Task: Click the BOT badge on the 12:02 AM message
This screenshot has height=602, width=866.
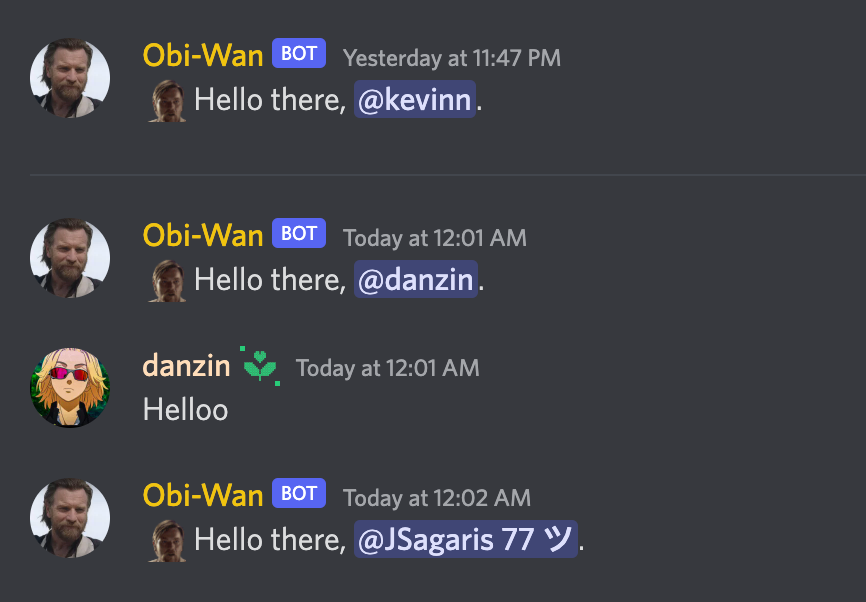Action: (299, 493)
